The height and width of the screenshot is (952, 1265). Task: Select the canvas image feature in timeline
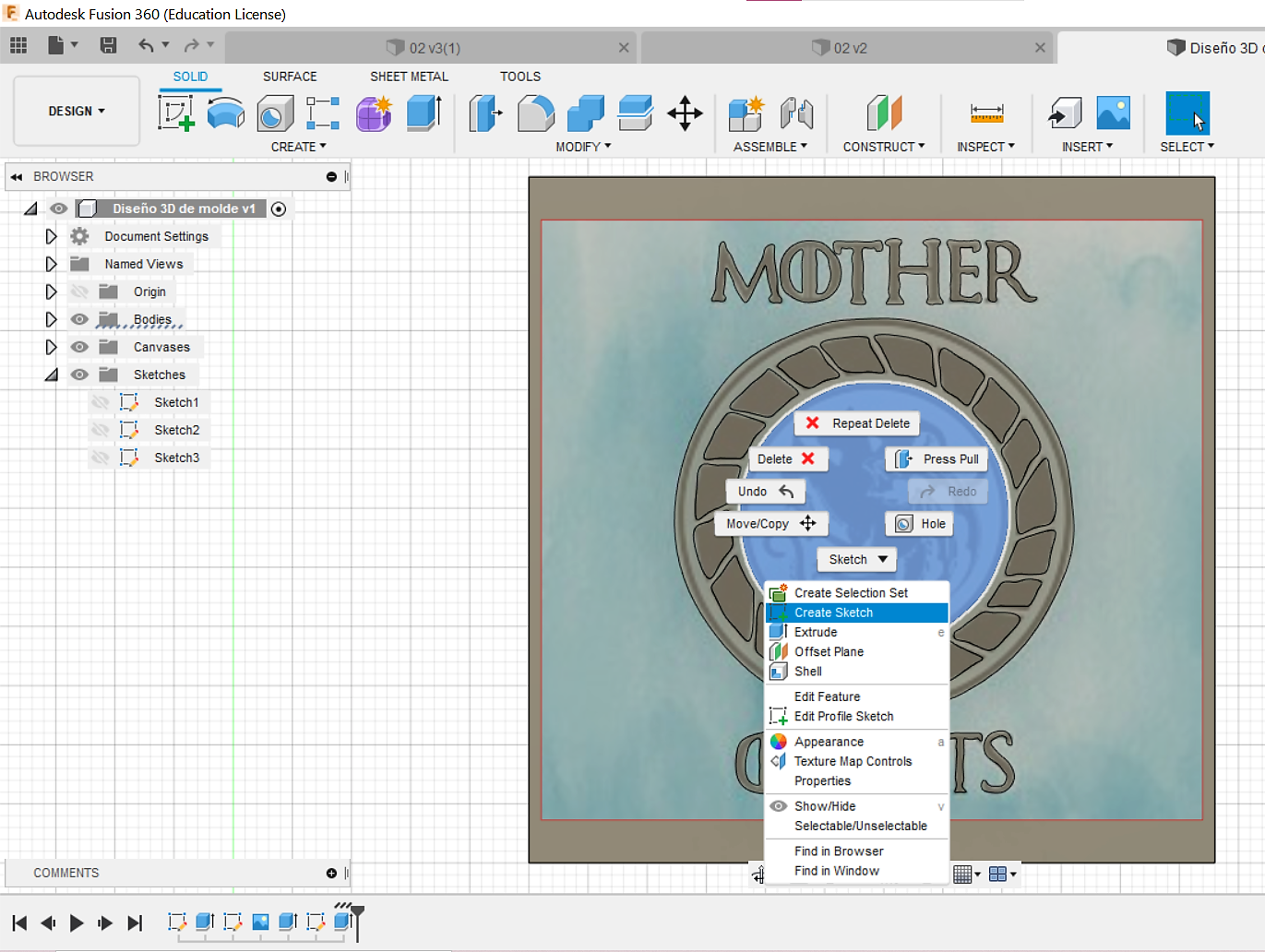coord(260,922)
